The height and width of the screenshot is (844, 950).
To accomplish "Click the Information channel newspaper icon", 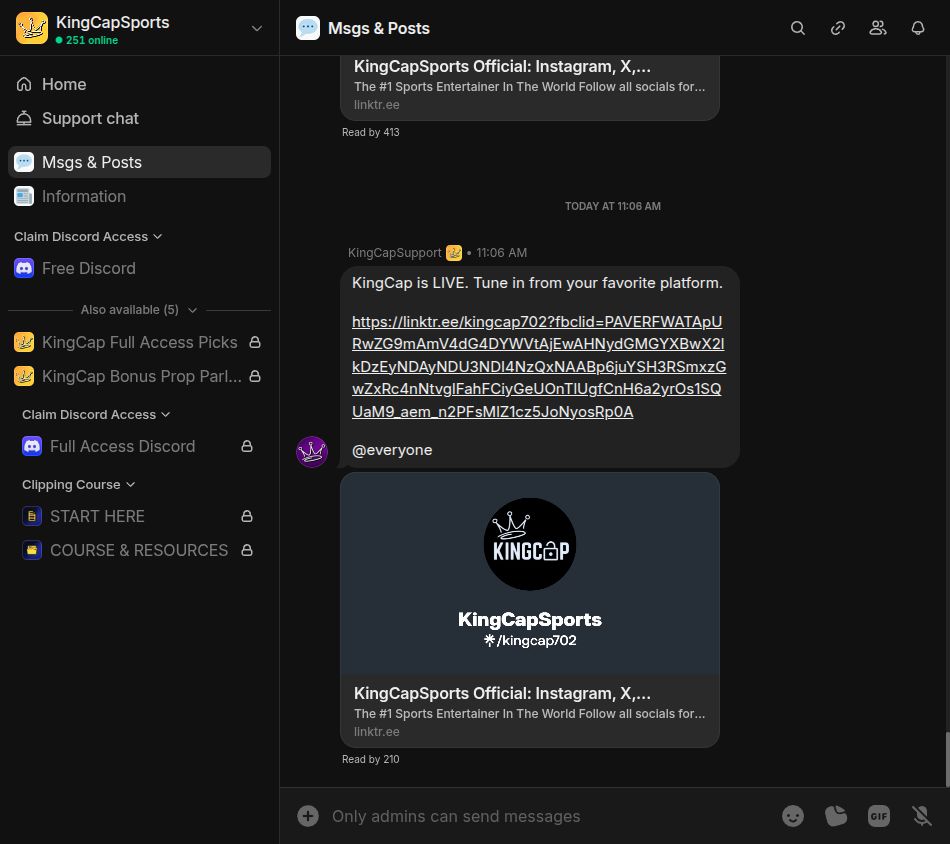I will click(24, 196).
